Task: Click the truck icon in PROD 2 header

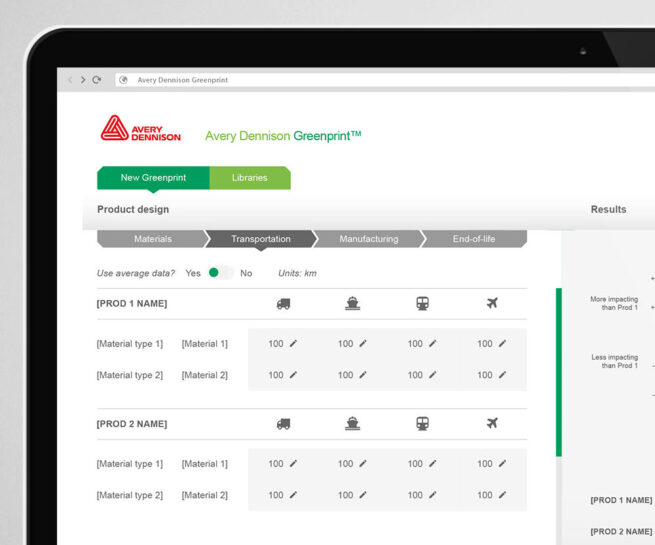Action: tap(283, 424)
